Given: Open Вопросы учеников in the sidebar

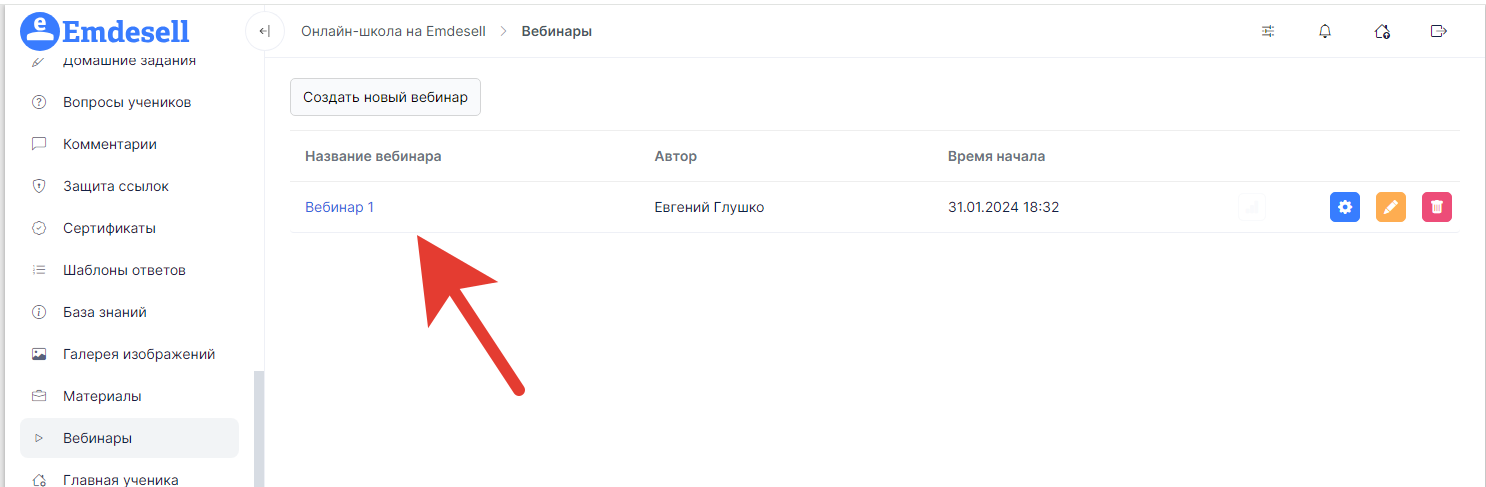Looking at the screenshot, I should click(x=127, y=102).
